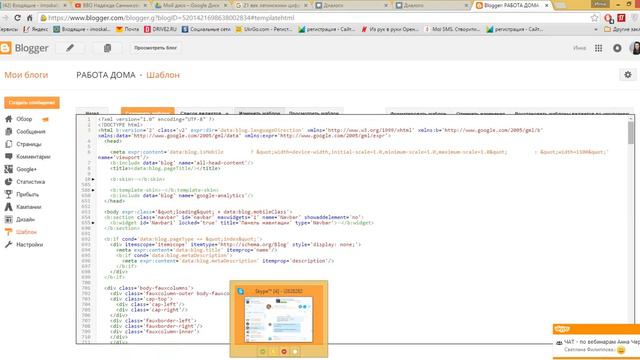
Task: Click the red extension icon in browser toolbar
Action: pos(621,18)
